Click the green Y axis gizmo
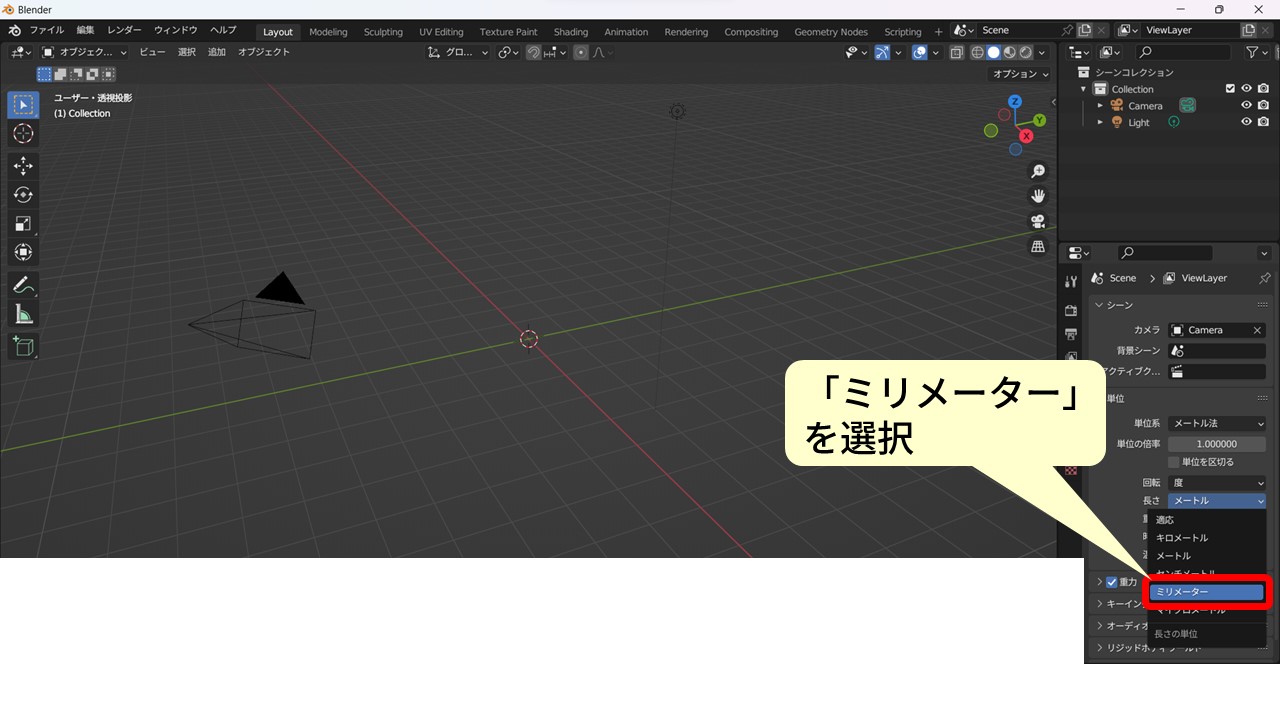The image size is (1280, 720). click(1039, 120)
